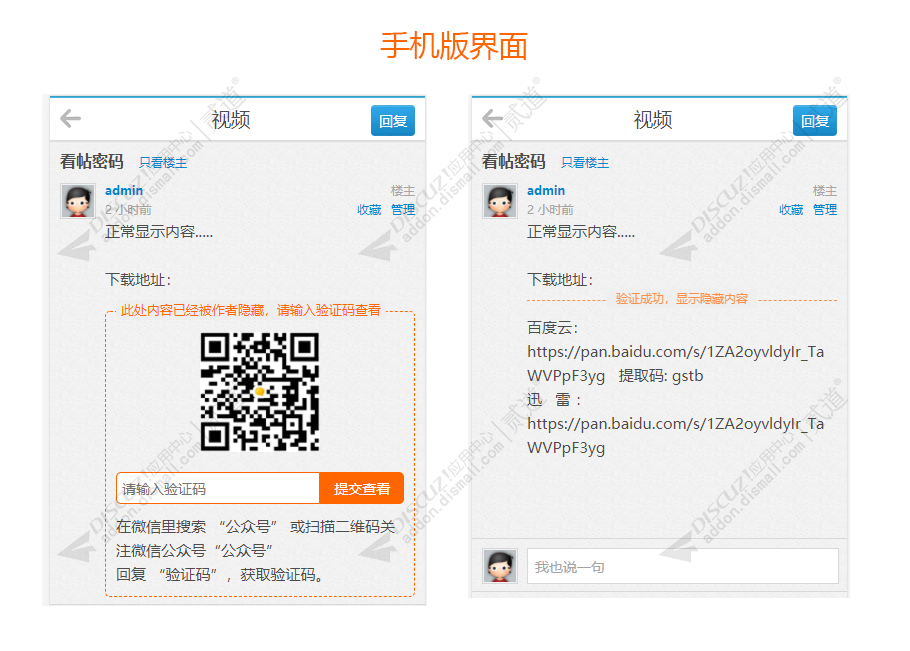Click 收藏 link in right panel
This screenshot has width=910, height=651.
[x=791, y=209]
